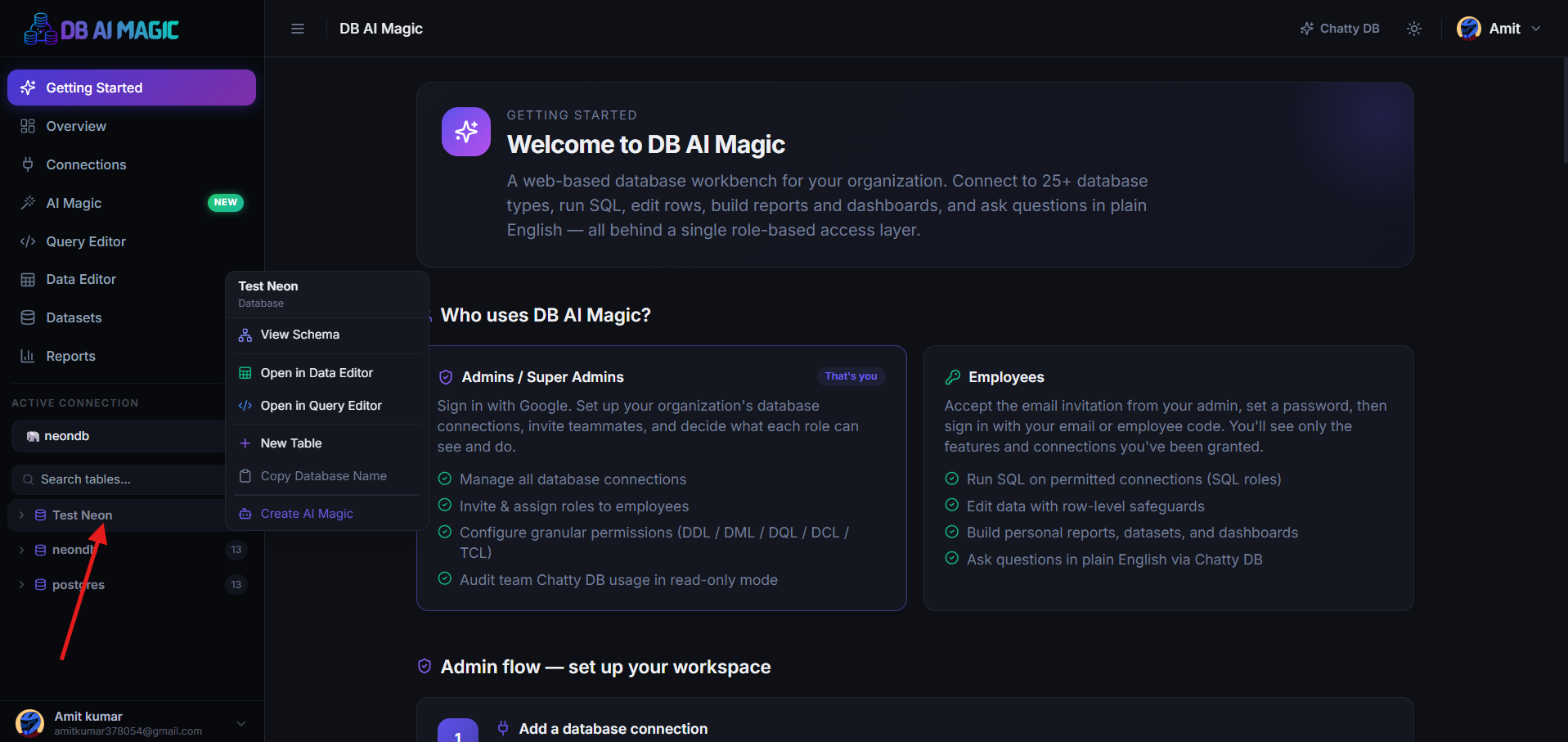Screen dimensions: 1568x742
Task: Click the Amit avatar in the header
Action: [1469, 29]
